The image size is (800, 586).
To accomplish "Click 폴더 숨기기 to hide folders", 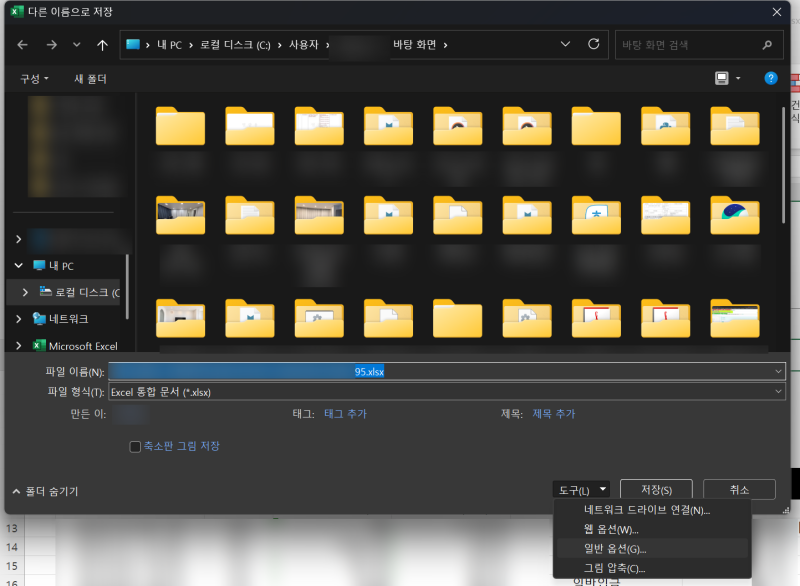I will (45, 491).
